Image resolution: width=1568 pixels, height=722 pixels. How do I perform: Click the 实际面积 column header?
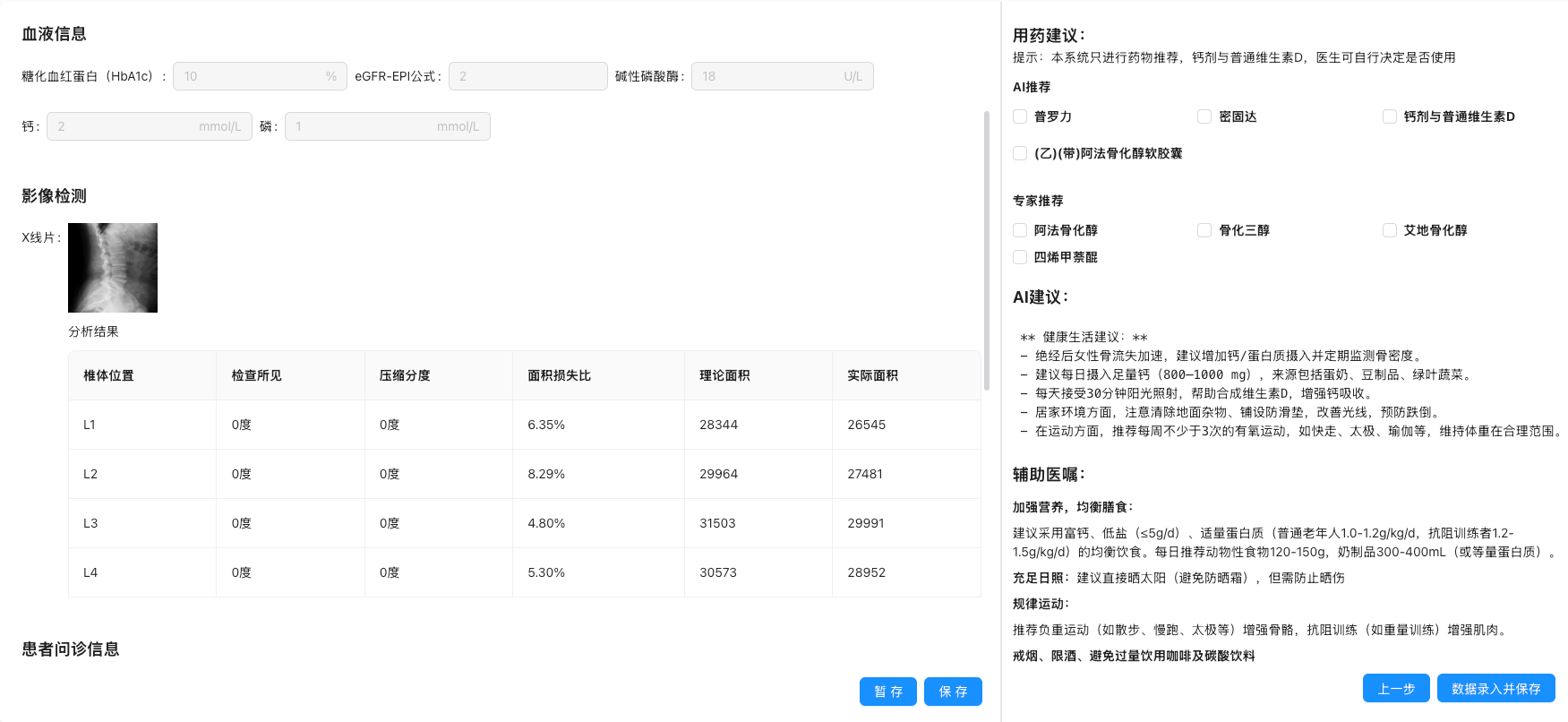point(907,375)
